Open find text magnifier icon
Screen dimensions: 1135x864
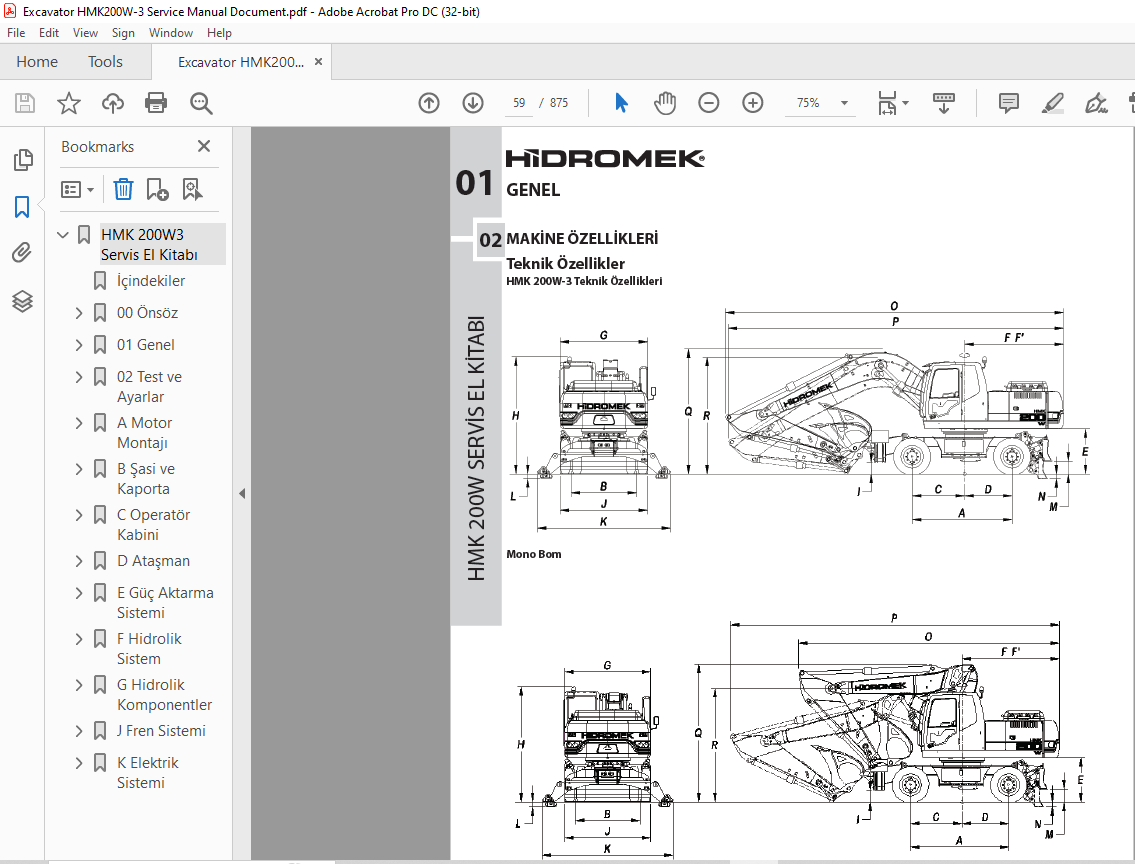[201, 103]
